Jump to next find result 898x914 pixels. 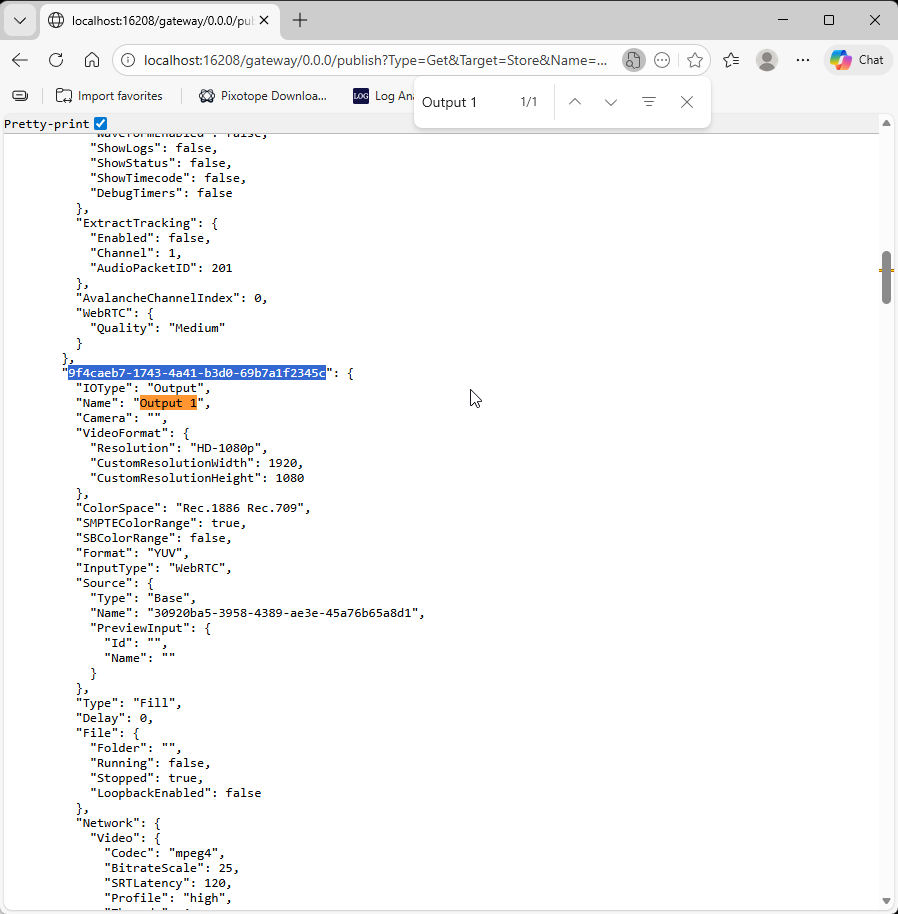point(611,102)
